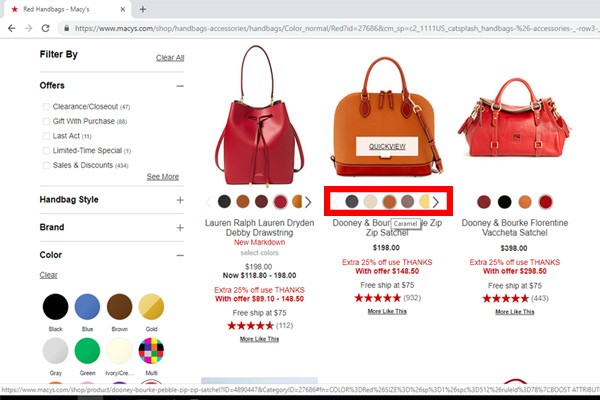Reload the Macy's page
600x400 pixels.
tap(46, 28)
